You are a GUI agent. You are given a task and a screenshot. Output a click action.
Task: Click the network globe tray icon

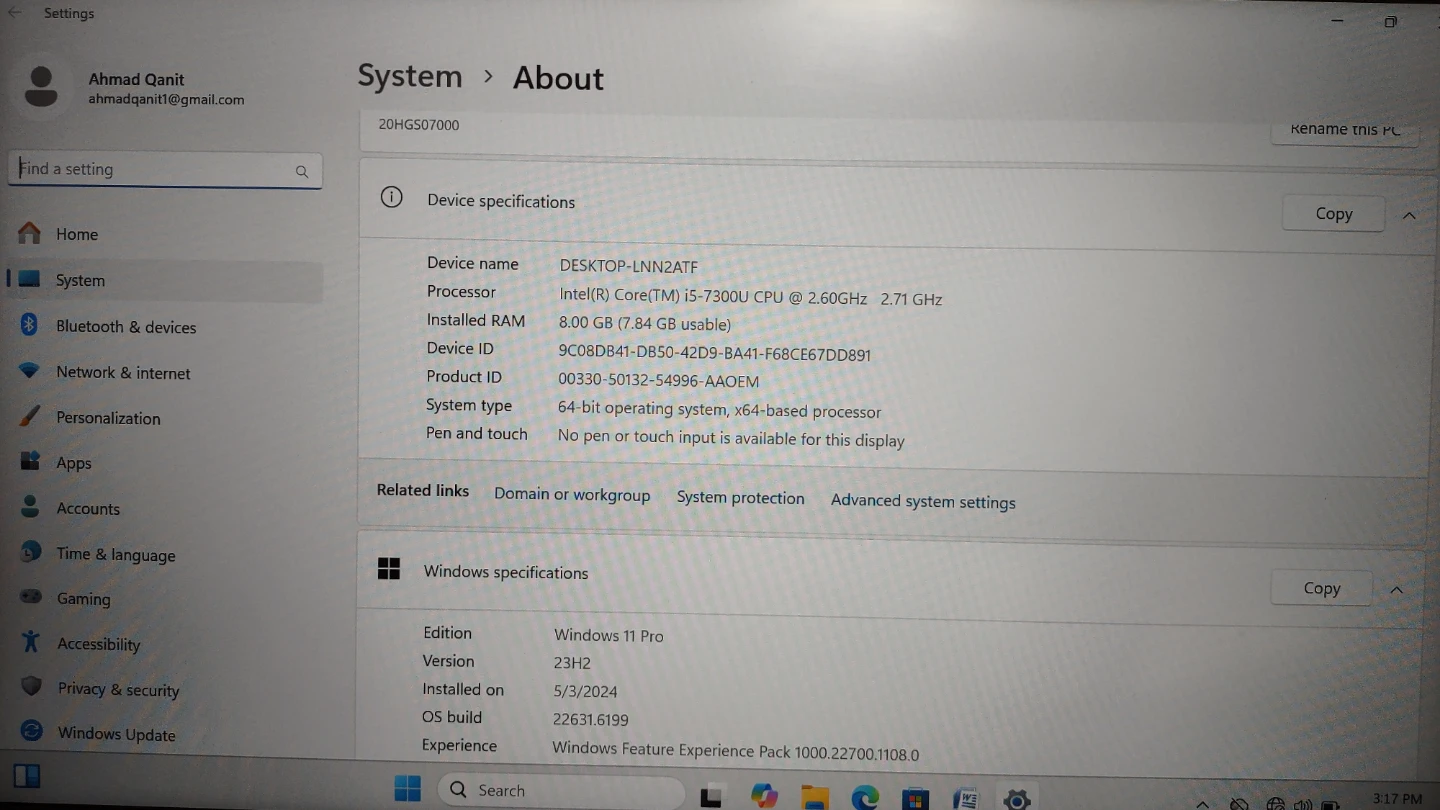(1276, 804)
